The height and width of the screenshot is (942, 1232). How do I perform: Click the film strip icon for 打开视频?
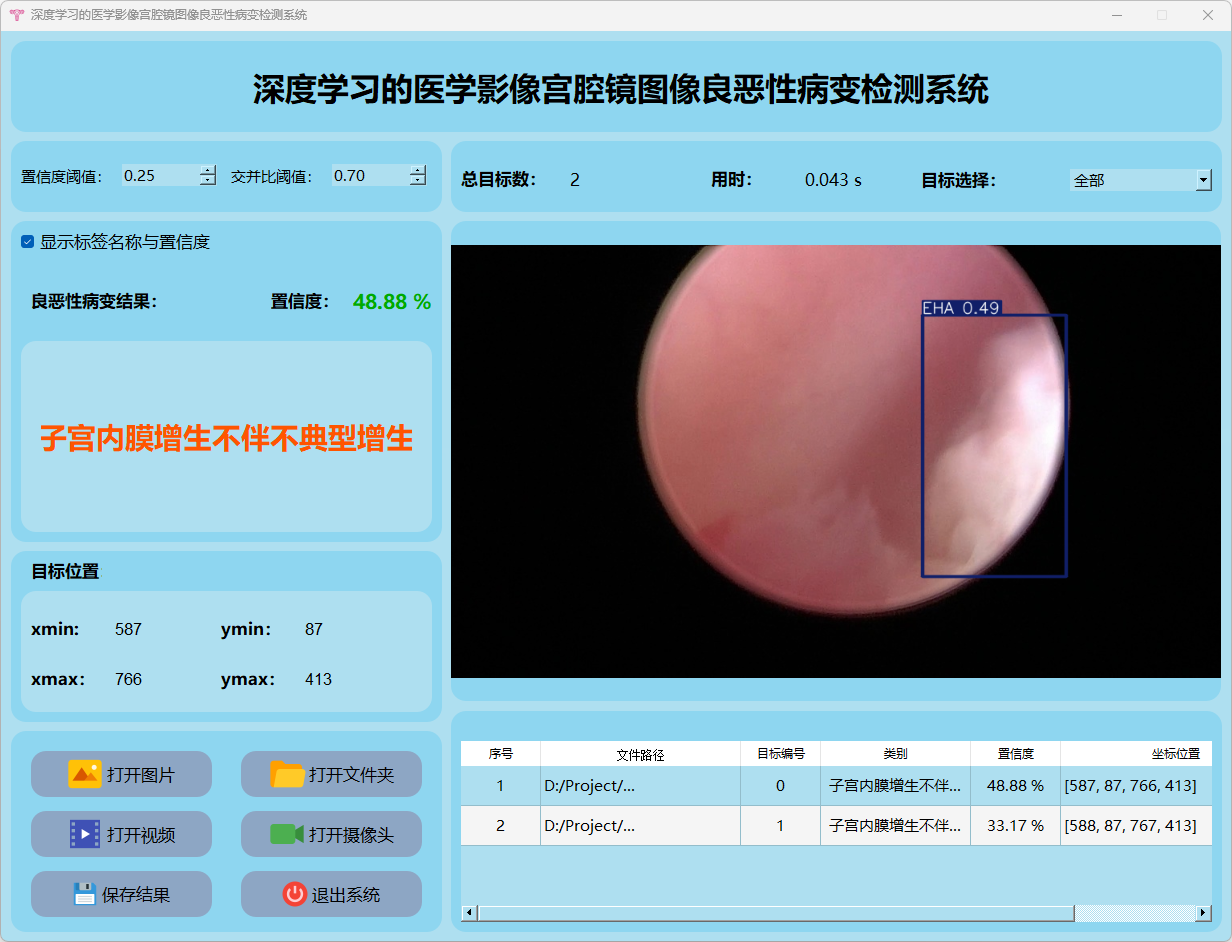85,834
